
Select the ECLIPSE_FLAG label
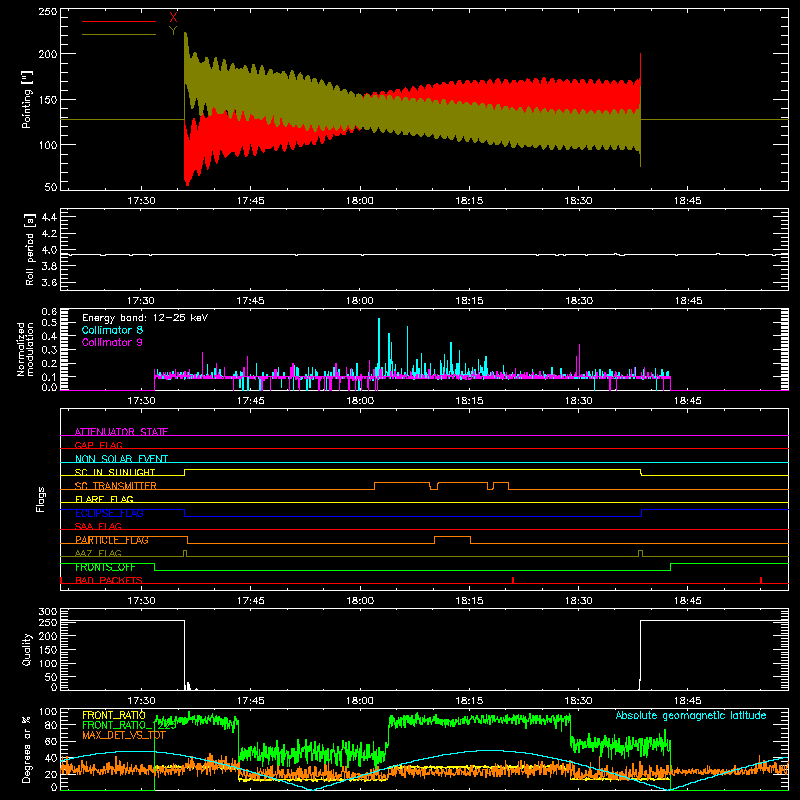click(109, 513)
